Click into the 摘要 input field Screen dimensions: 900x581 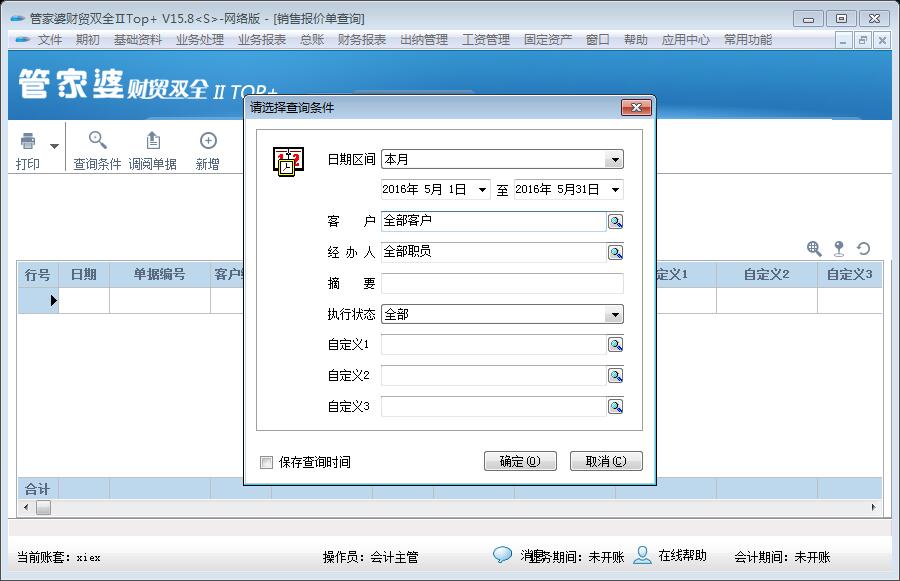click(x=502, y=284)
